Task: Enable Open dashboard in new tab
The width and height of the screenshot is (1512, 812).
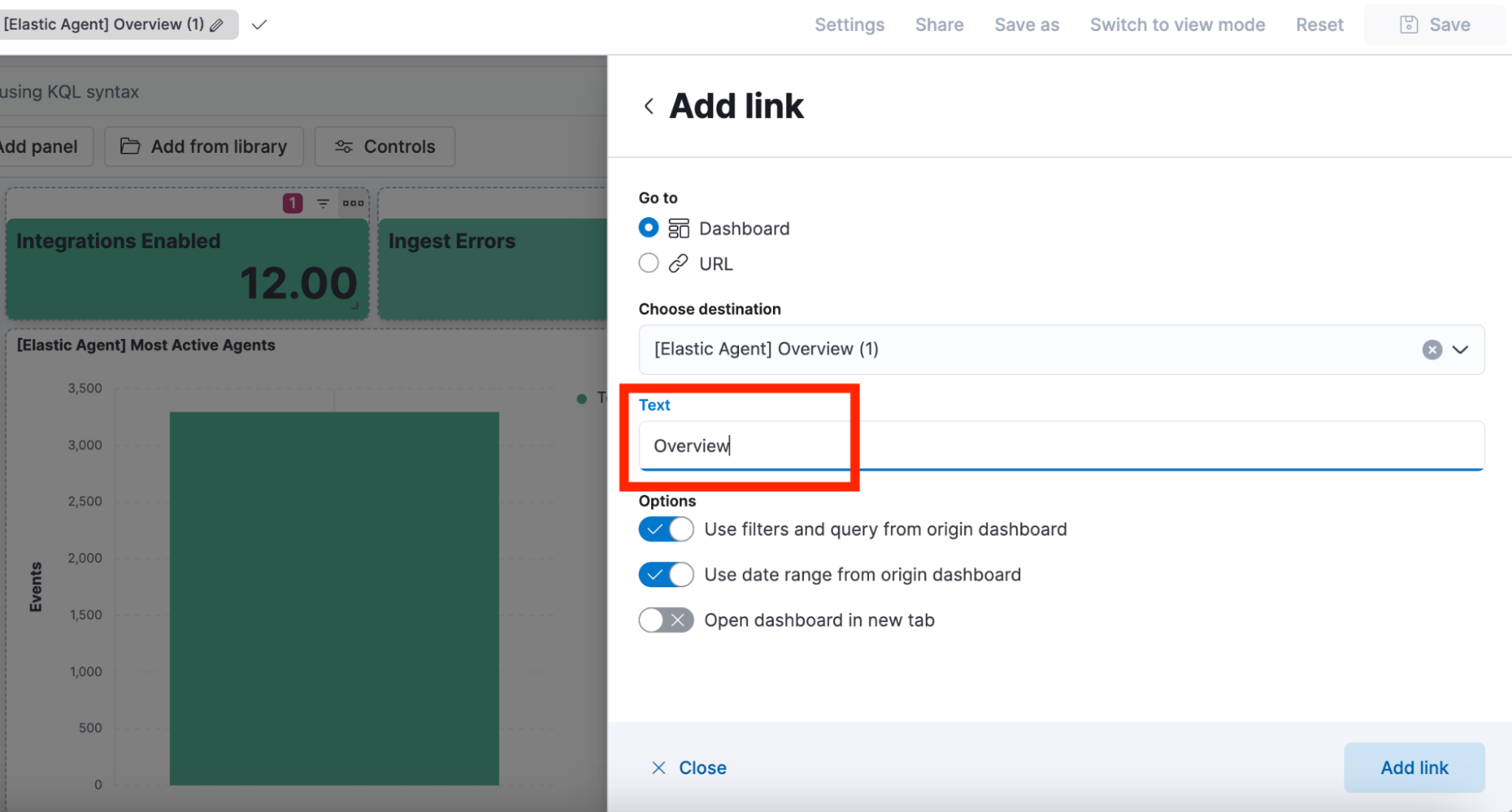Action: click(666, 620)
